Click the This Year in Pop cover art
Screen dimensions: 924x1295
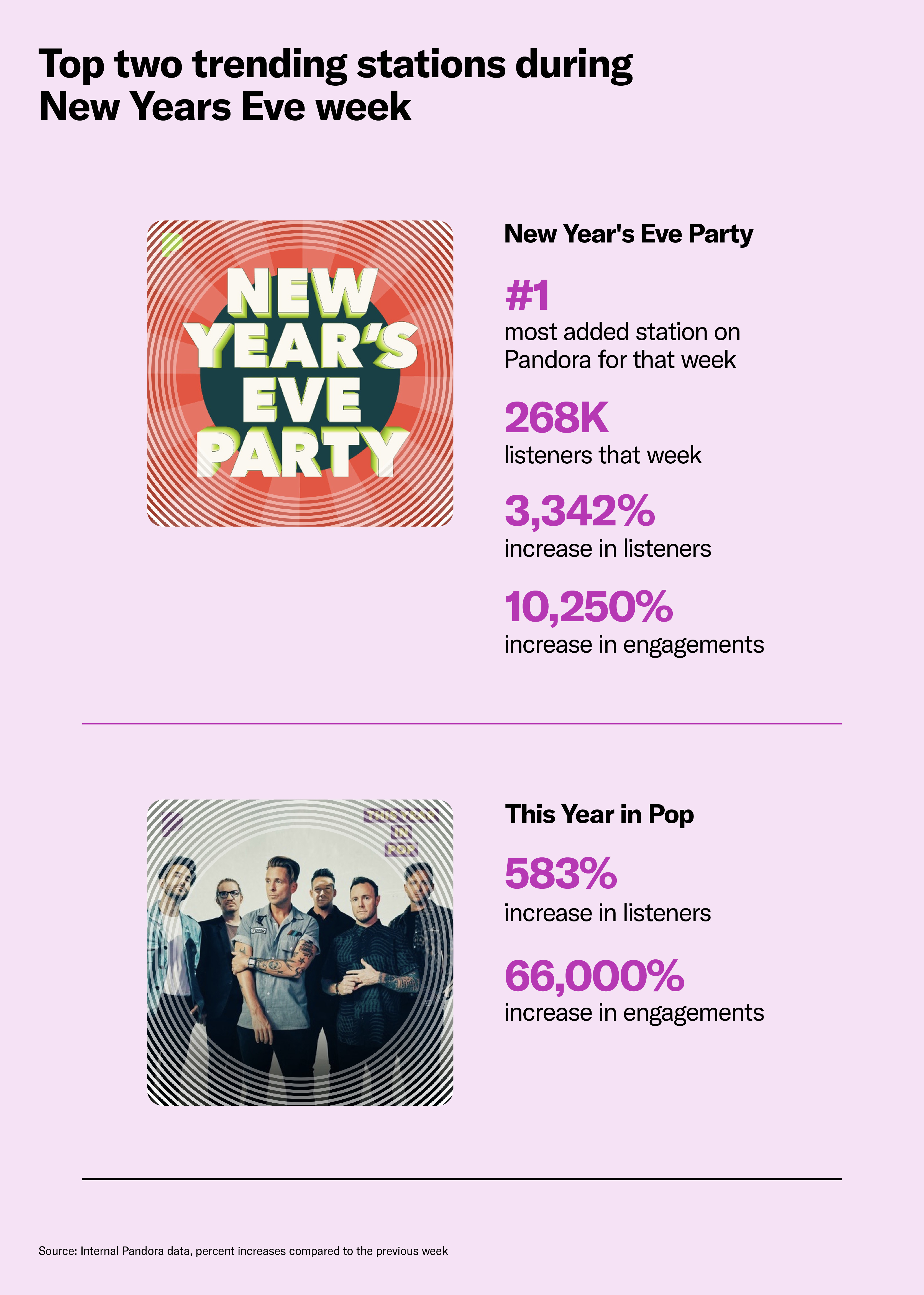pyautogui.click(x=300, y=952)
